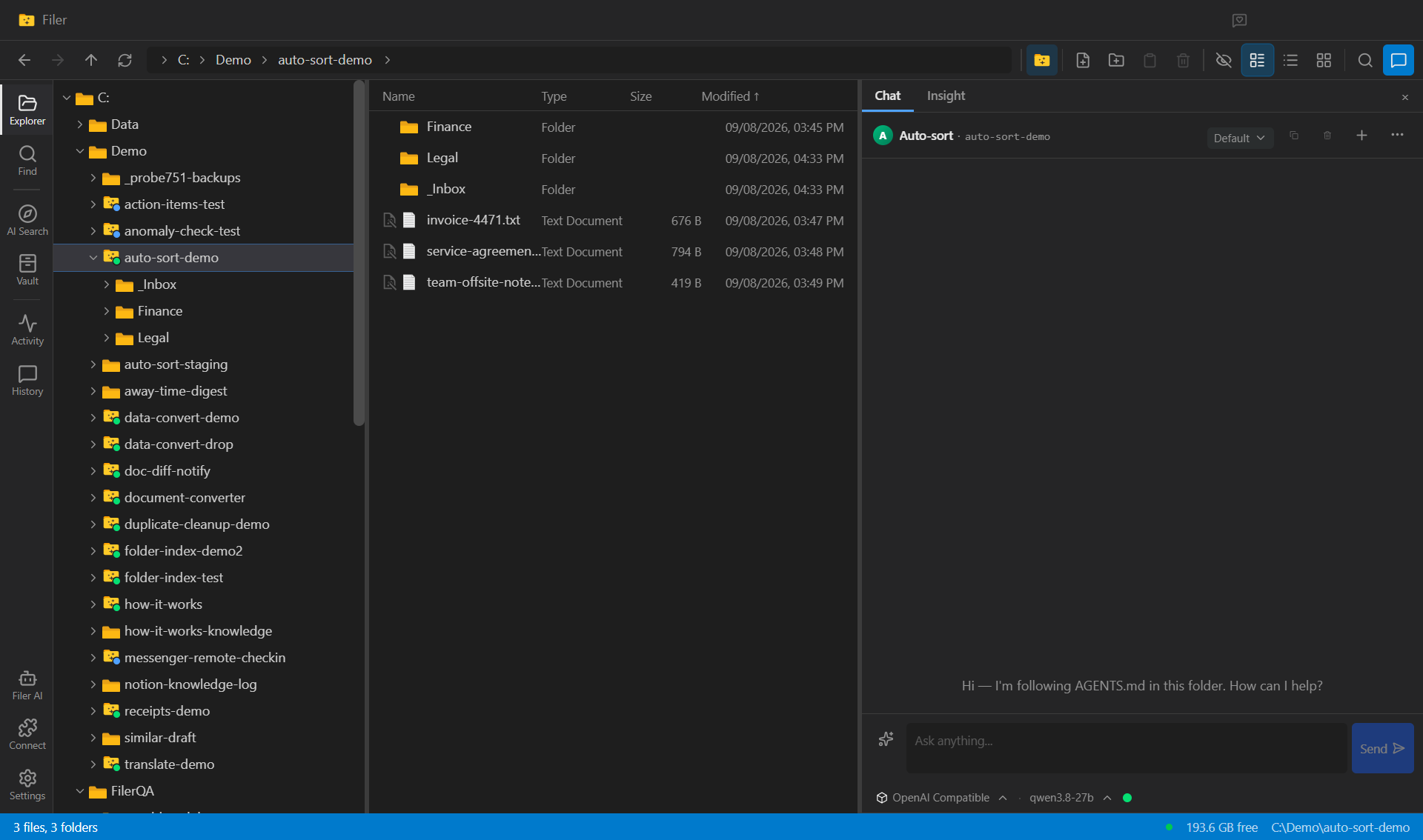Click the title bar feedback icon
1423x840 pixels.
point(1239,20)
